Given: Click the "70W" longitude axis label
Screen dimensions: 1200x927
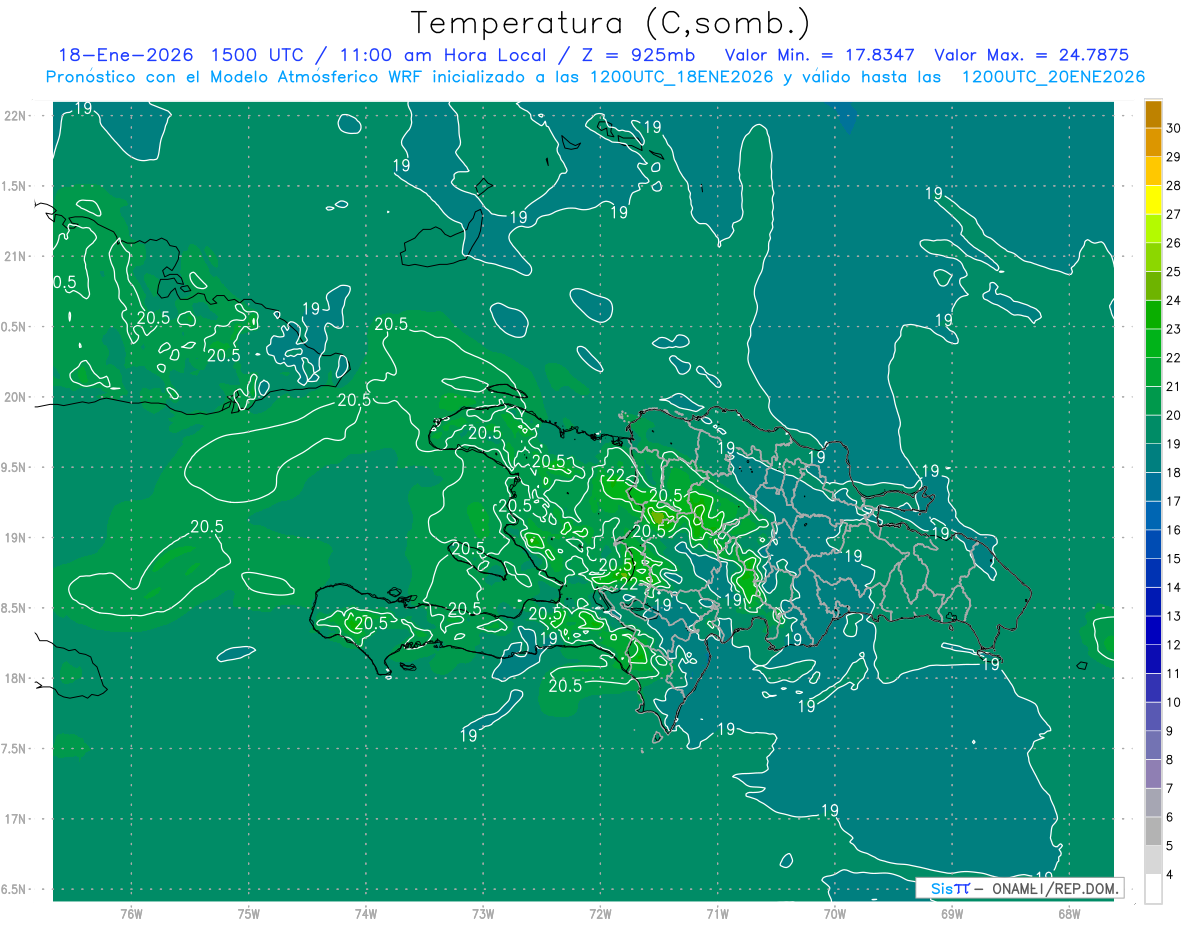Looking at the screenshot, I should coord(835,914).
